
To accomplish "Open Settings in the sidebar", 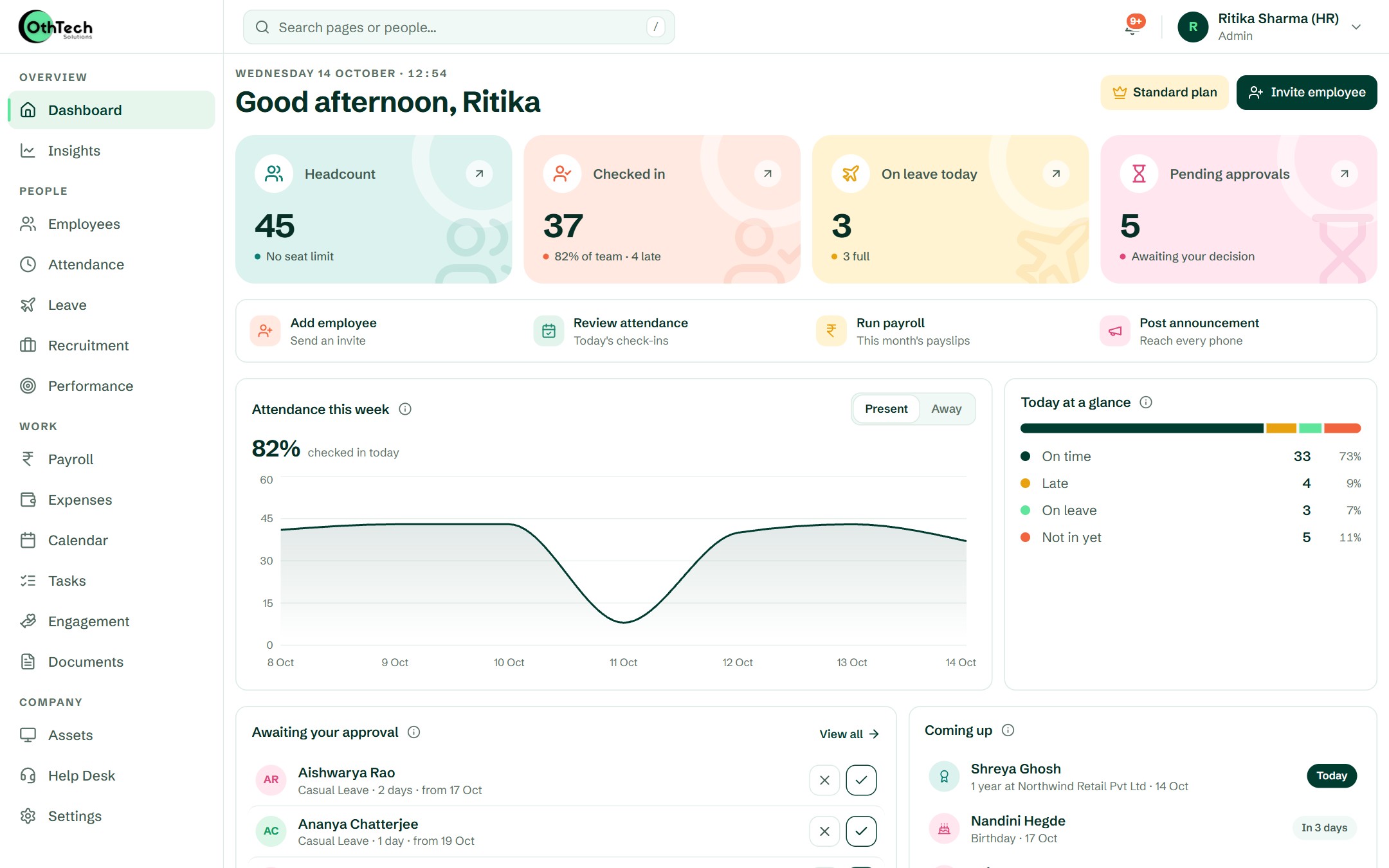I will [111, 816].
